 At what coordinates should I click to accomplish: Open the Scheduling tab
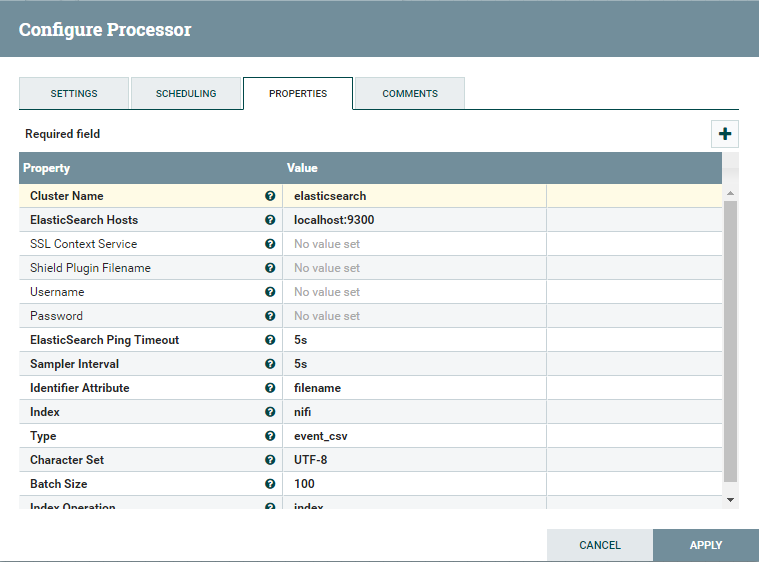point(186,94)
